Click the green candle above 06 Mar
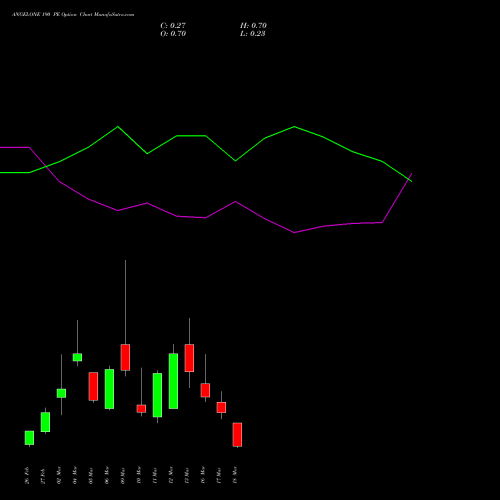The image size is (500, 500). click(109, 389)
